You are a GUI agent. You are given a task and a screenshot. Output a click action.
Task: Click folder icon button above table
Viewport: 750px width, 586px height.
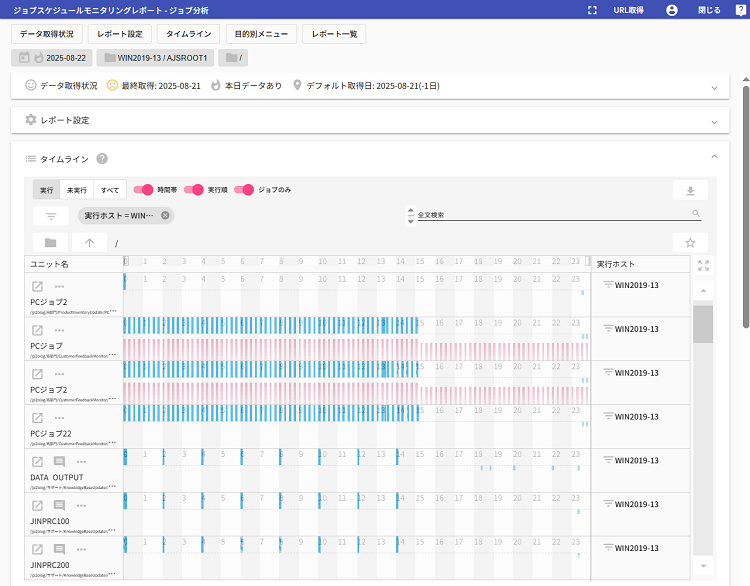coord(50,243)
